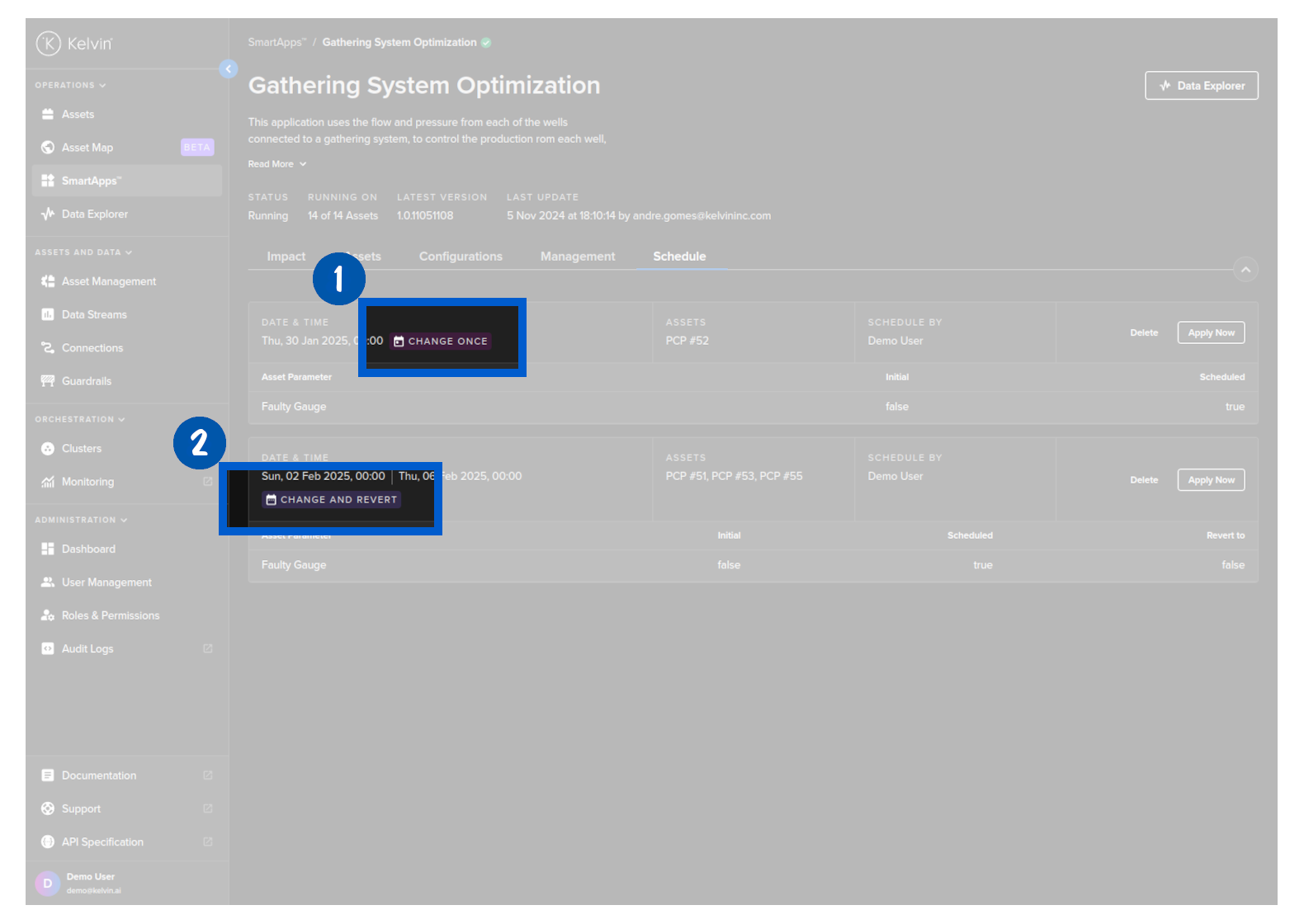Open the Audit Logs icon
The image size is (1304, 924).
[48, 649]
